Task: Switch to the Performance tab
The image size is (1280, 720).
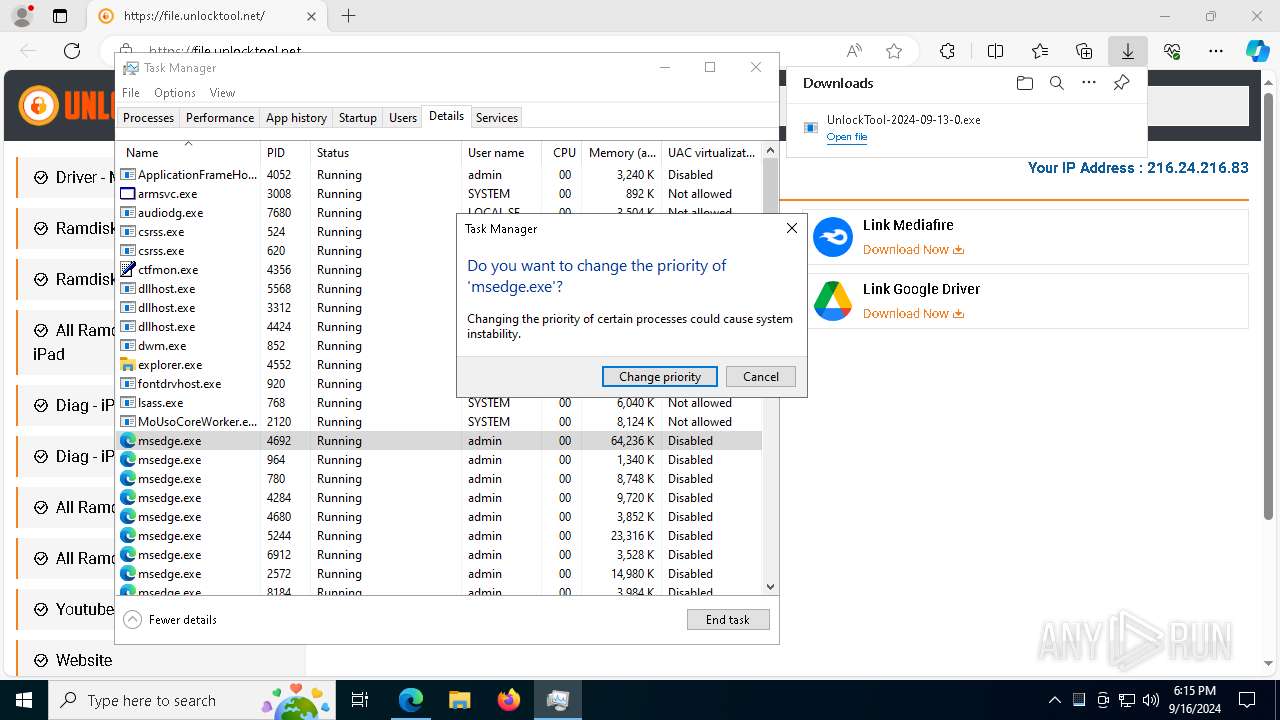Action: (220, 118)
